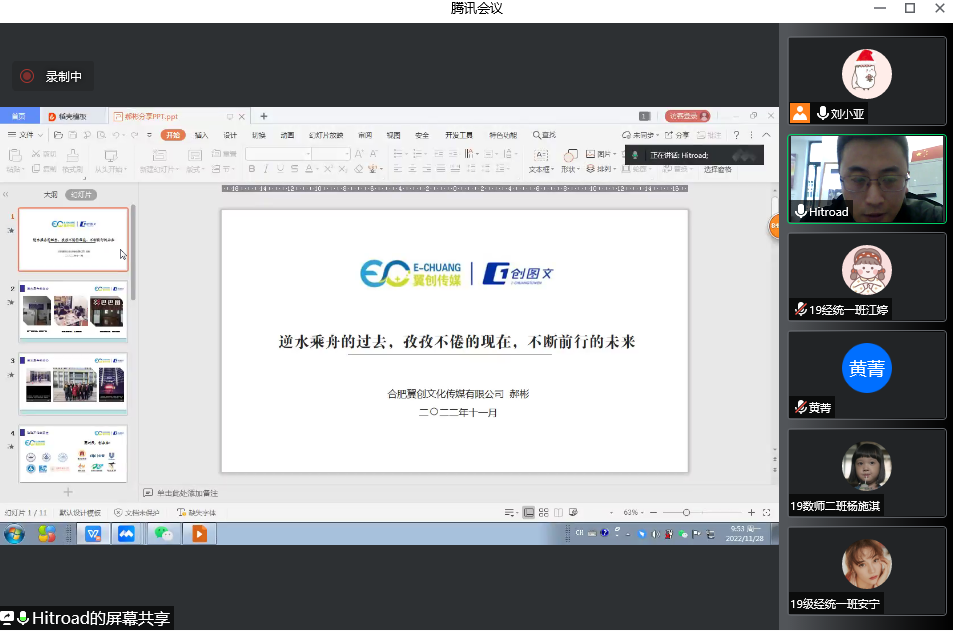
Task: Switch to the Design (设计) ribbon tab
Action: (x=230, y=135)
